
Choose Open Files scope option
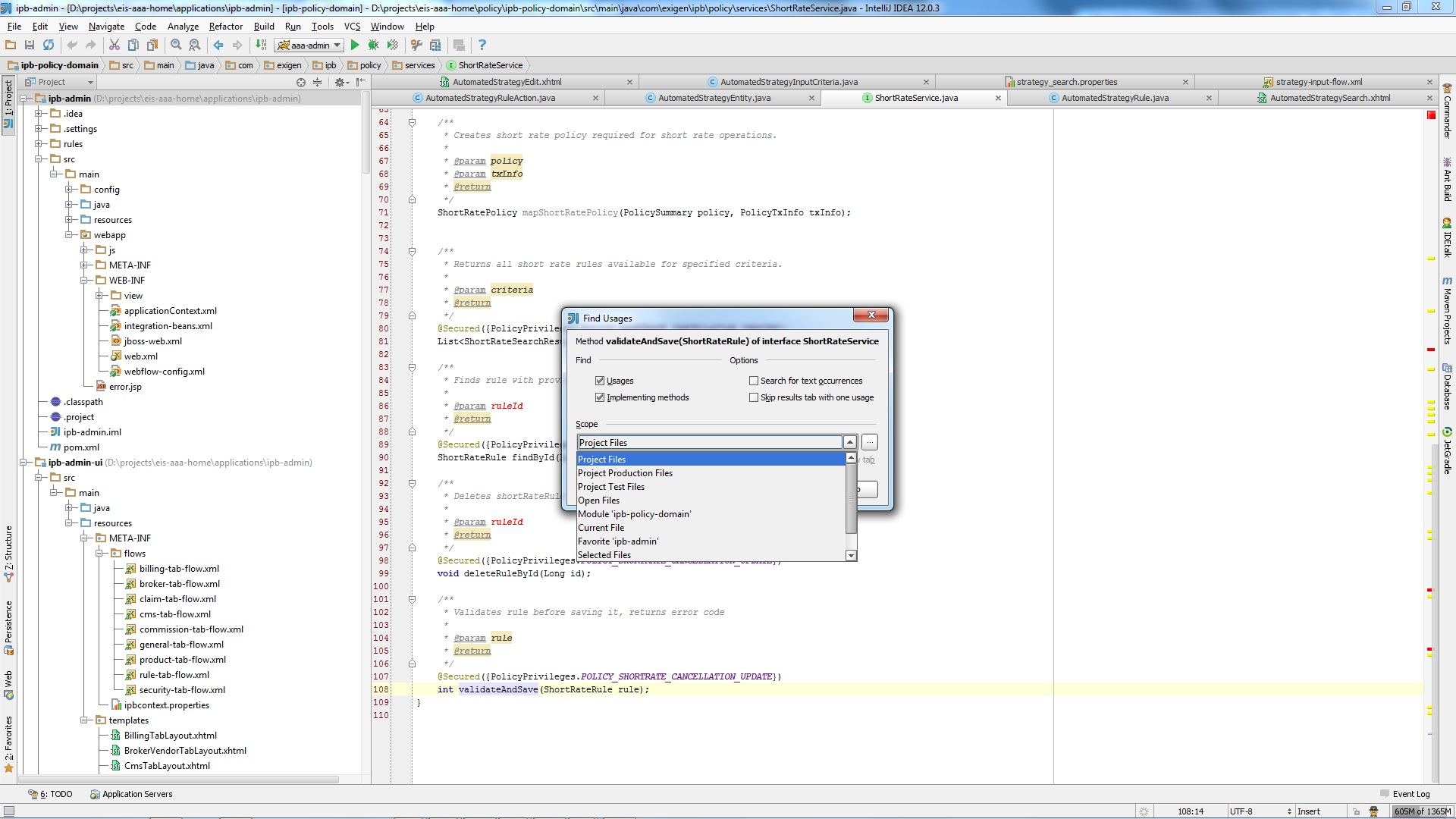pyautogui.click(x=711, y=500)
